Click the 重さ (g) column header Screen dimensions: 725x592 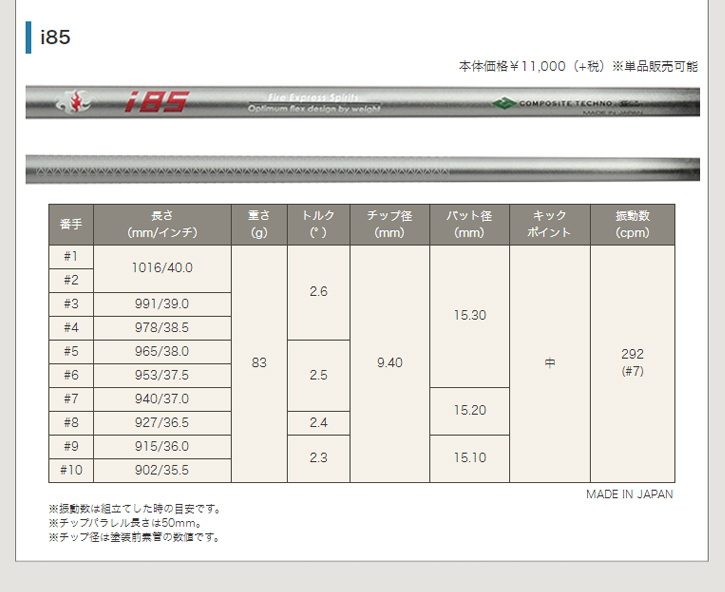pos(259,225)
